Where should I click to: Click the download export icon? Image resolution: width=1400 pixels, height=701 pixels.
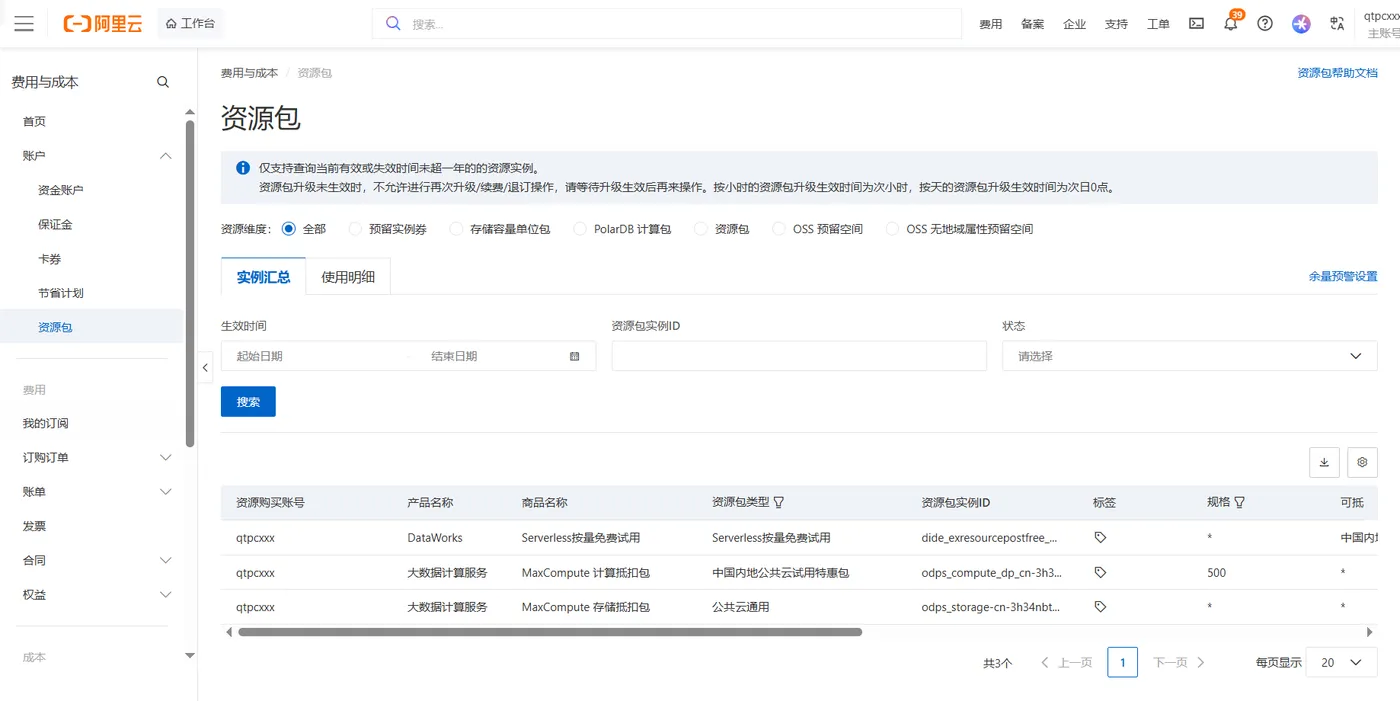[1324, 462]
